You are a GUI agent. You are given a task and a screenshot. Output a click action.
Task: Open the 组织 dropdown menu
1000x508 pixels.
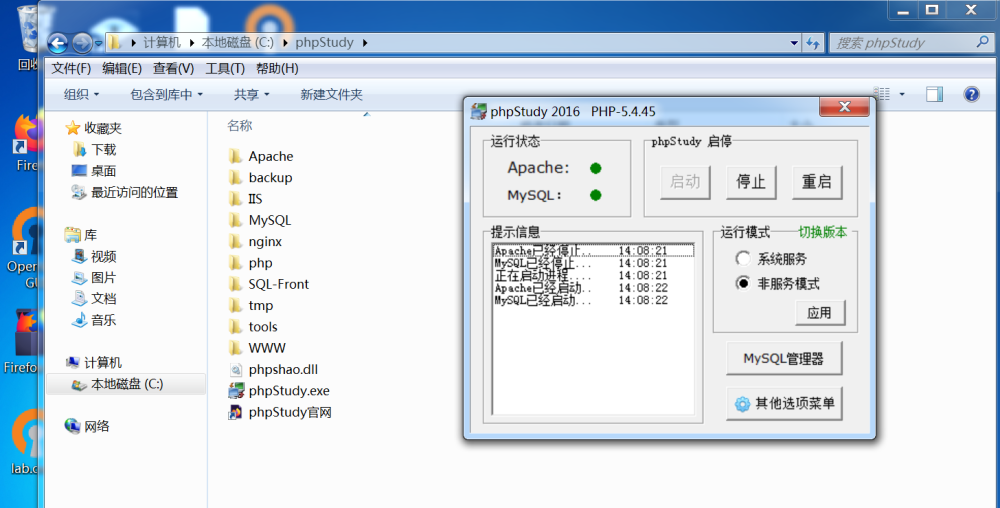tap(82, 94)
